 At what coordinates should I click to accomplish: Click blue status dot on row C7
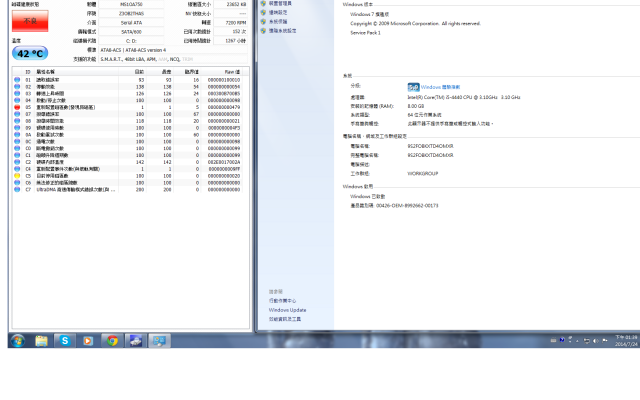(x=17, y=189)
